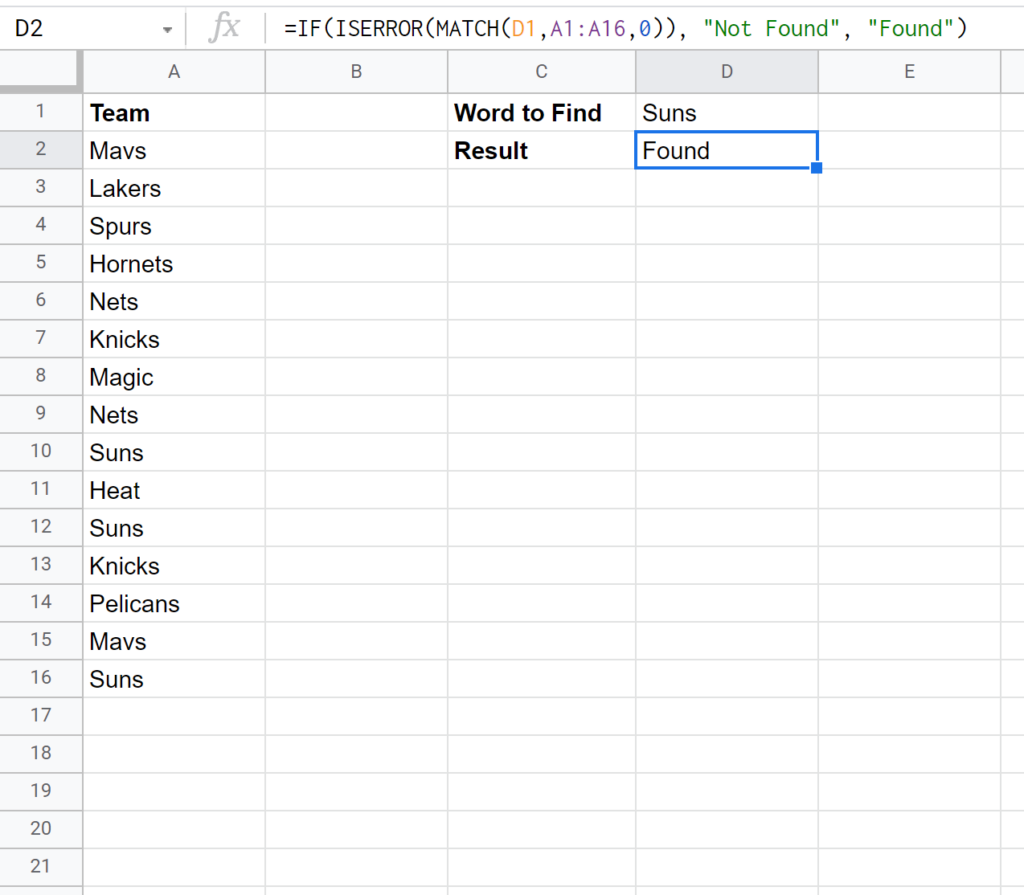1024x895 pixels.
Task: Click the fx formula icon
Action: point(225,28)
